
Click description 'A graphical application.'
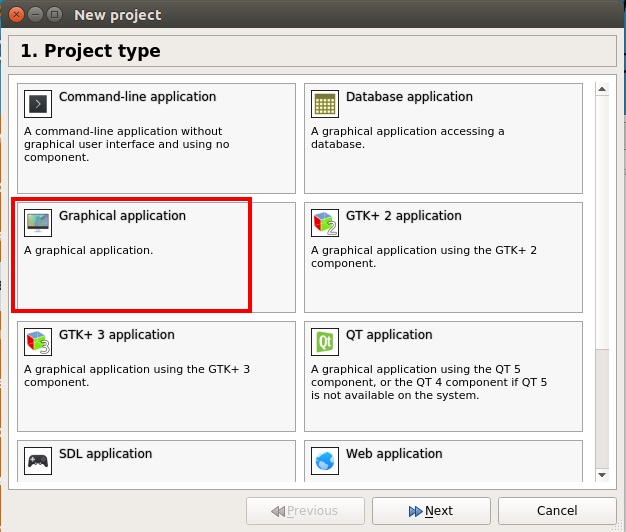coord(89,250)
